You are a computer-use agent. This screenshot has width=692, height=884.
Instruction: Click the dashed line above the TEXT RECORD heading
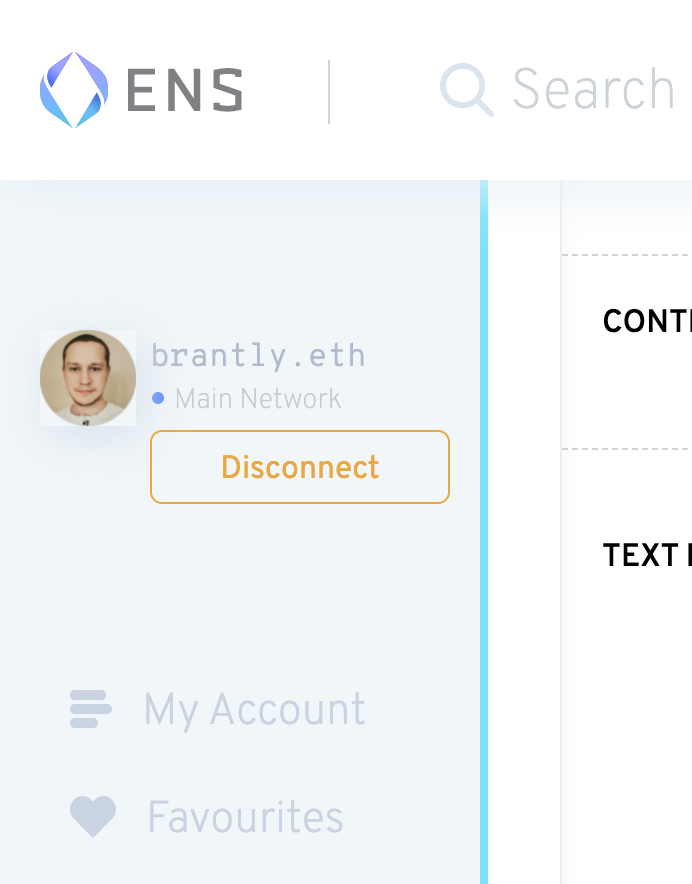627,449
